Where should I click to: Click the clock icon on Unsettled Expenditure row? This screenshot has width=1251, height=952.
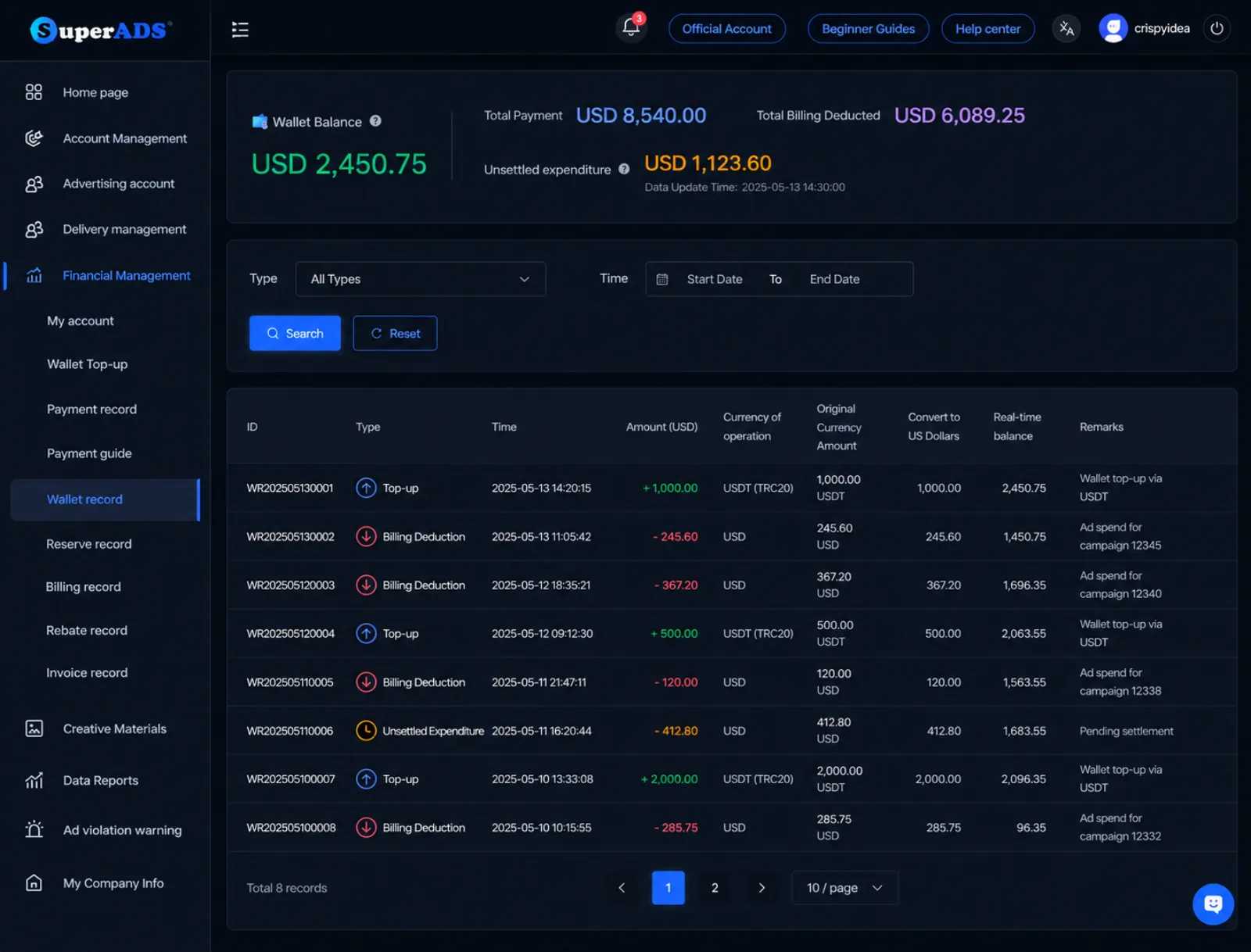click(x=366, y=731)
